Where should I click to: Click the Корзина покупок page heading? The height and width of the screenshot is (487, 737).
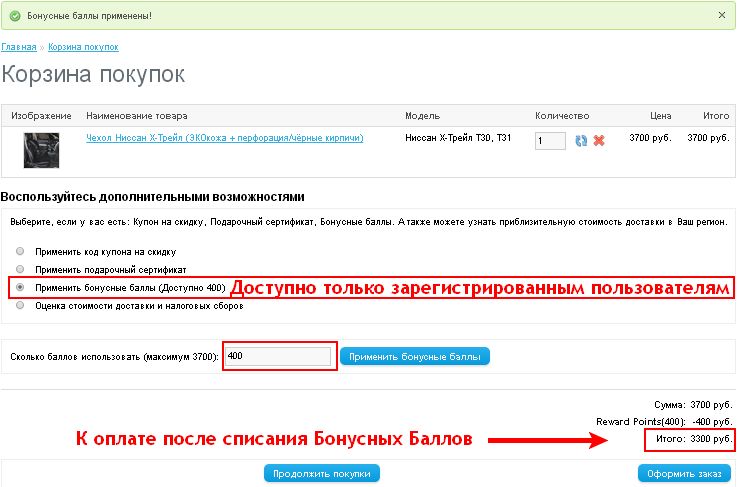[x=93, y=74]
